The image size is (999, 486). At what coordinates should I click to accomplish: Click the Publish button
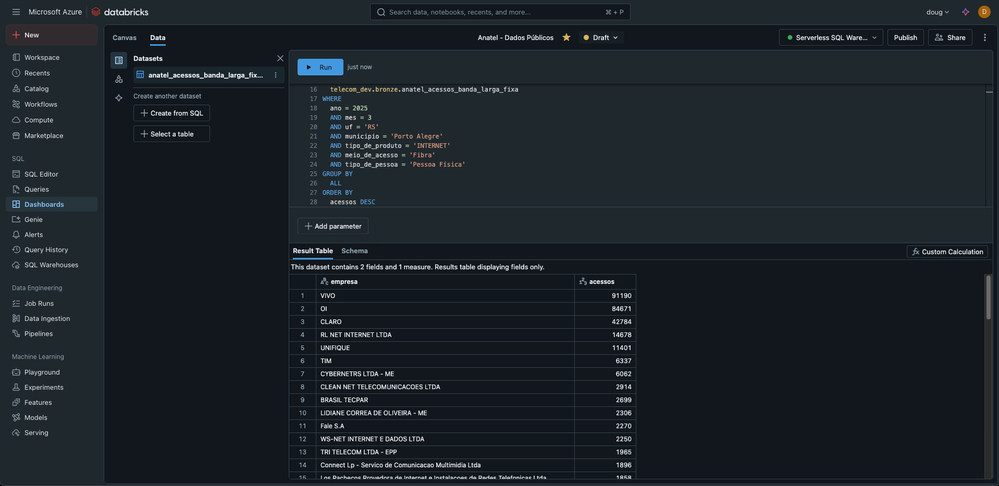[x=905, y=38]
